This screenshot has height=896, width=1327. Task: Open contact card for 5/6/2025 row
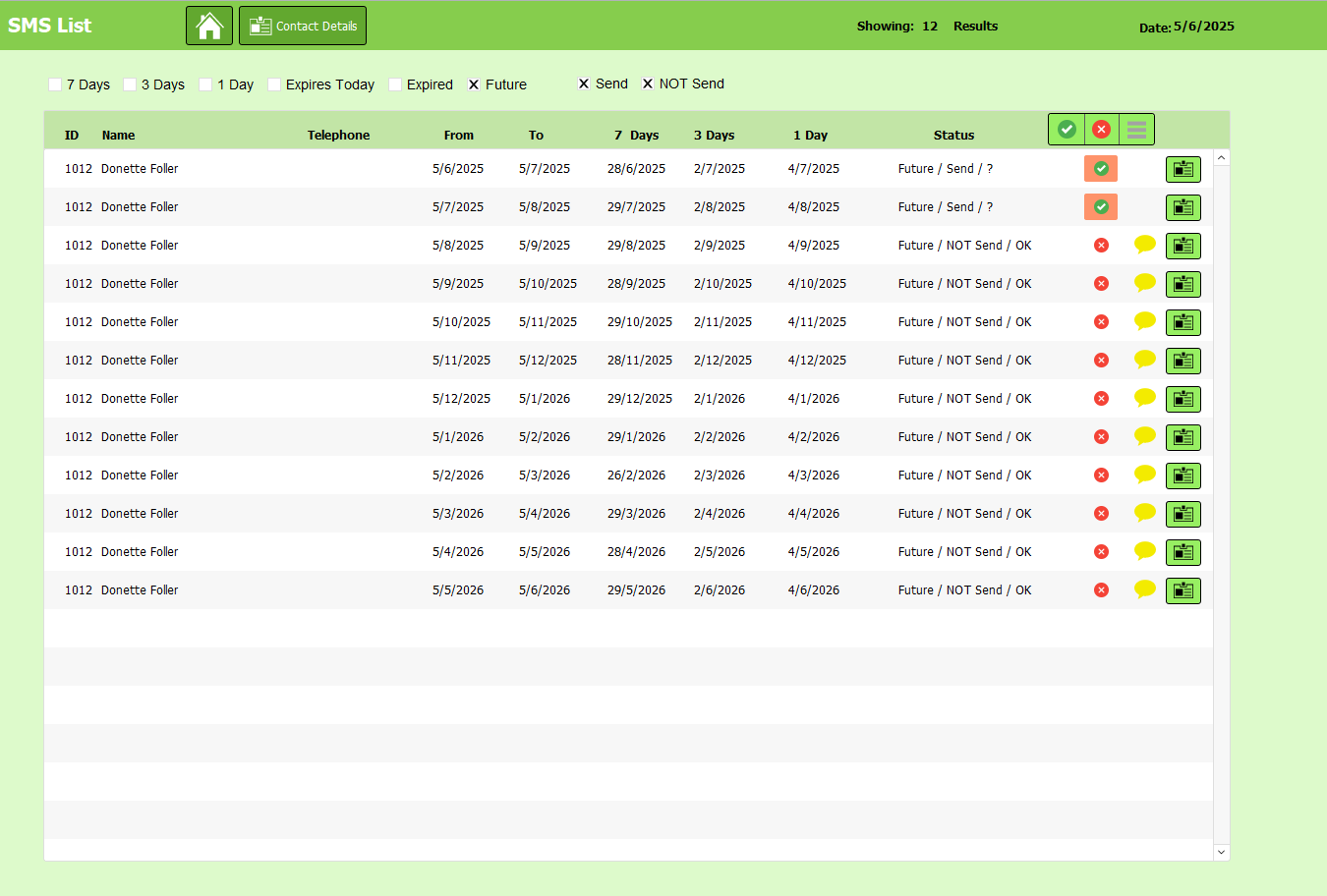(1183, 169)
